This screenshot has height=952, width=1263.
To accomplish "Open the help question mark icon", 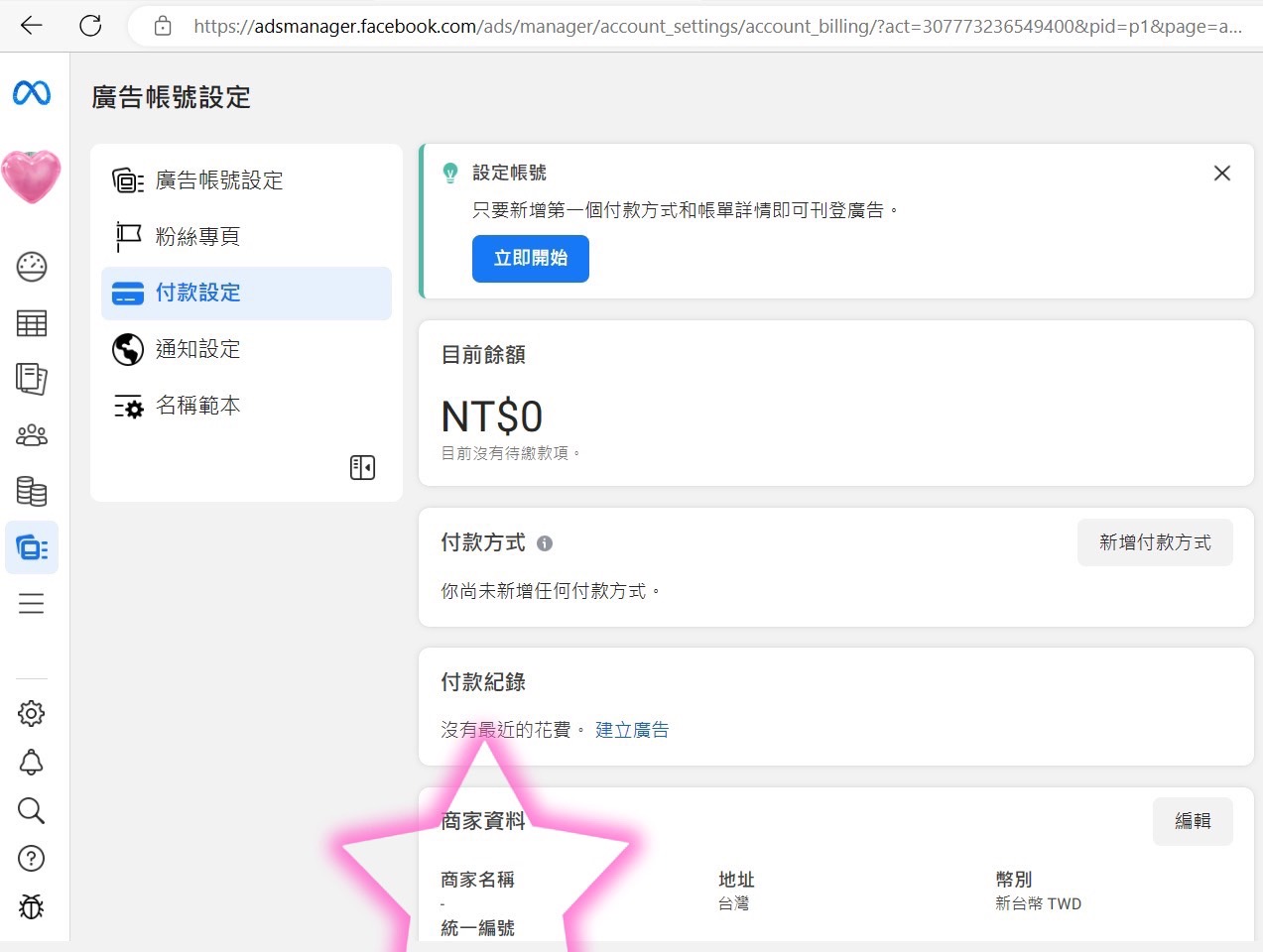I will (32, 859).
